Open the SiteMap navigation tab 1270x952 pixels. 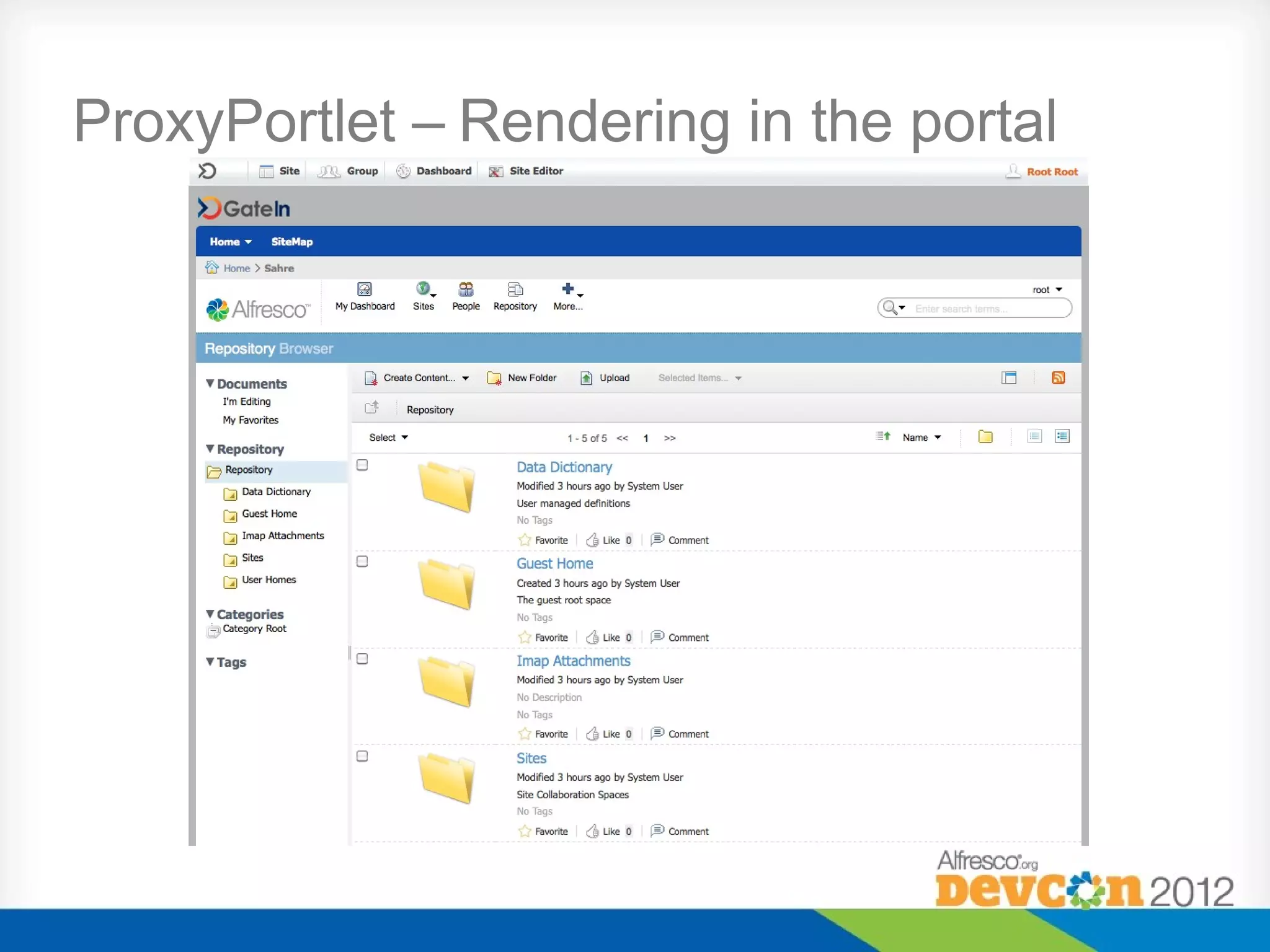click(292, 242)
